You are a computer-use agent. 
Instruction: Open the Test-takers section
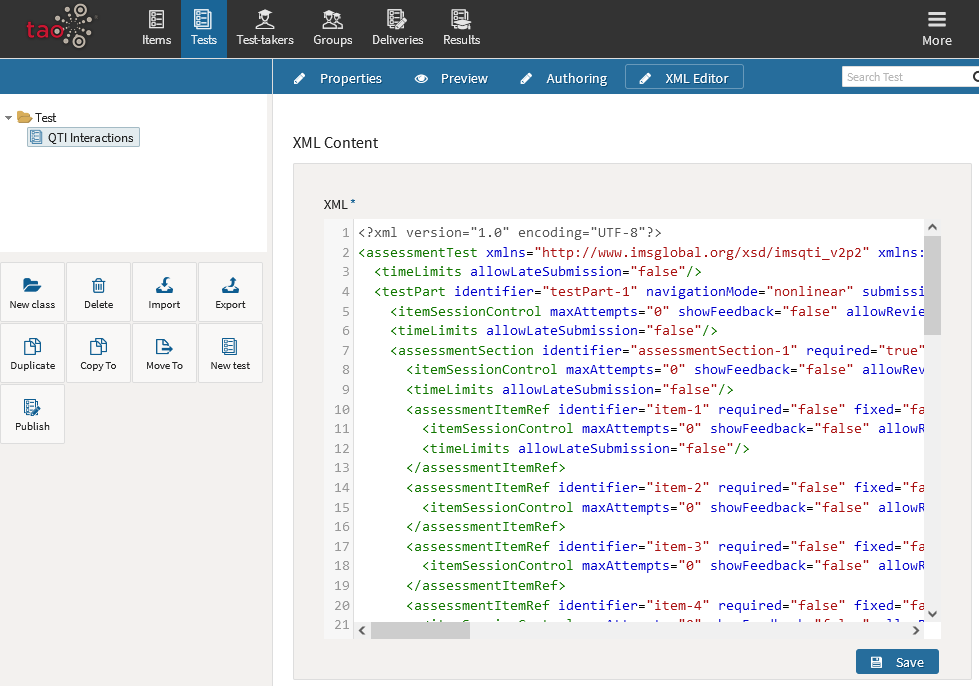click(x=264, y=27)
